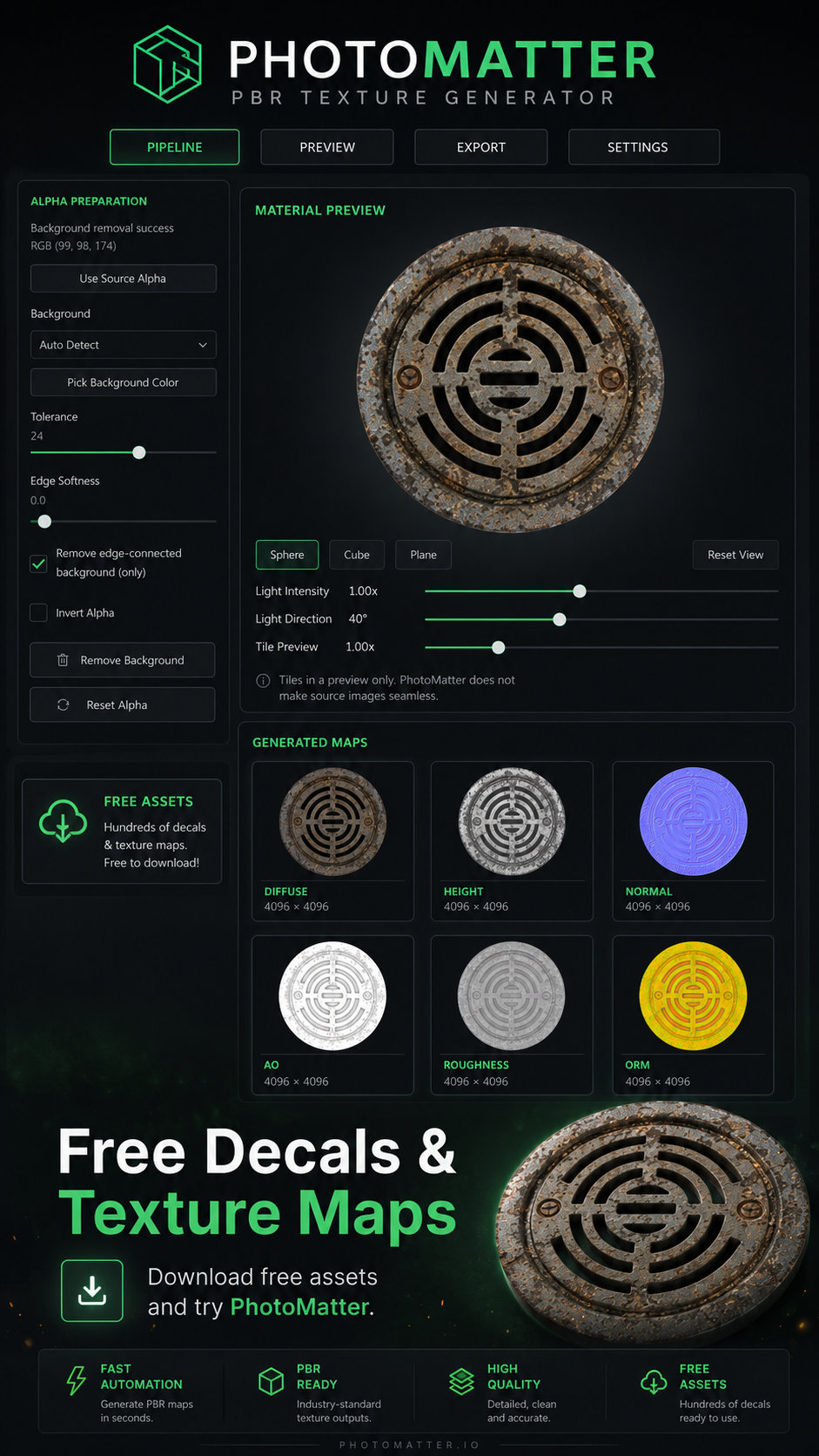Click the trash icon on Remove Background
Image resolution: width=819 pixels, height=1456 pixels.
coord(63,660)
